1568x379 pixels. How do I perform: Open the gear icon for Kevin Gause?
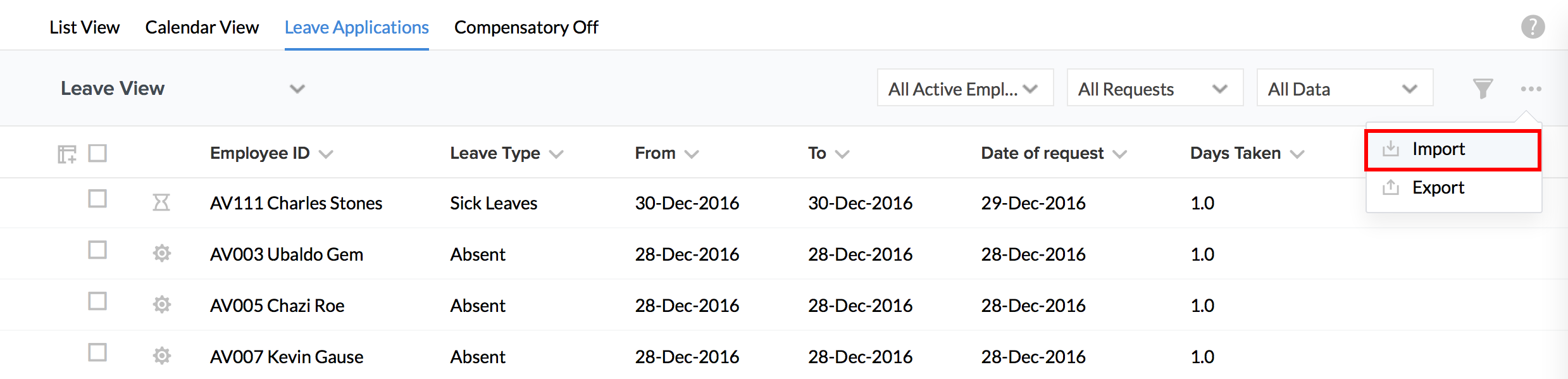(x=162, y=356)
